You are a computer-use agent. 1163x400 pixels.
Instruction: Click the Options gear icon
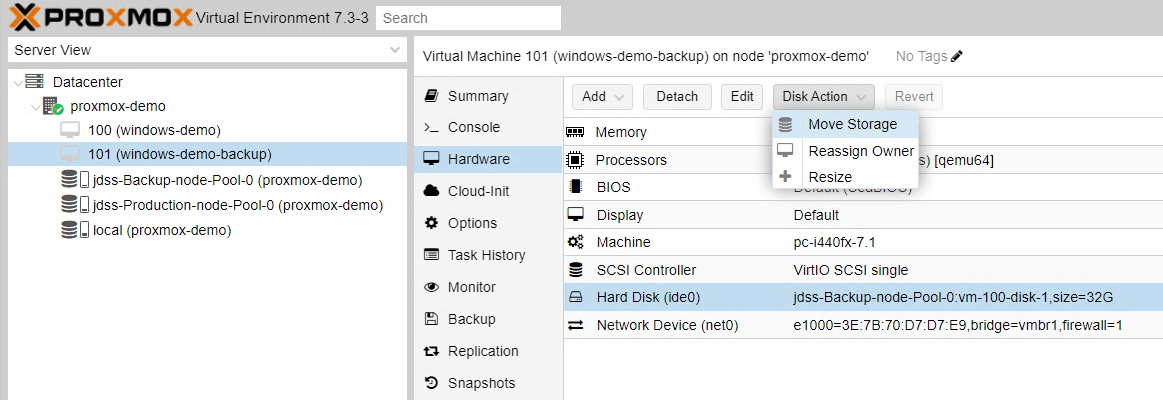point(431,223)
